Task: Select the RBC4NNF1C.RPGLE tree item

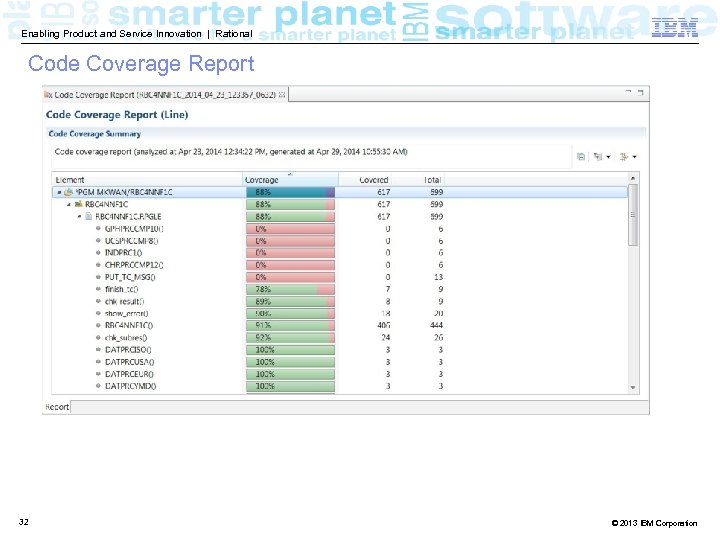Action: [x=128, y=216]
